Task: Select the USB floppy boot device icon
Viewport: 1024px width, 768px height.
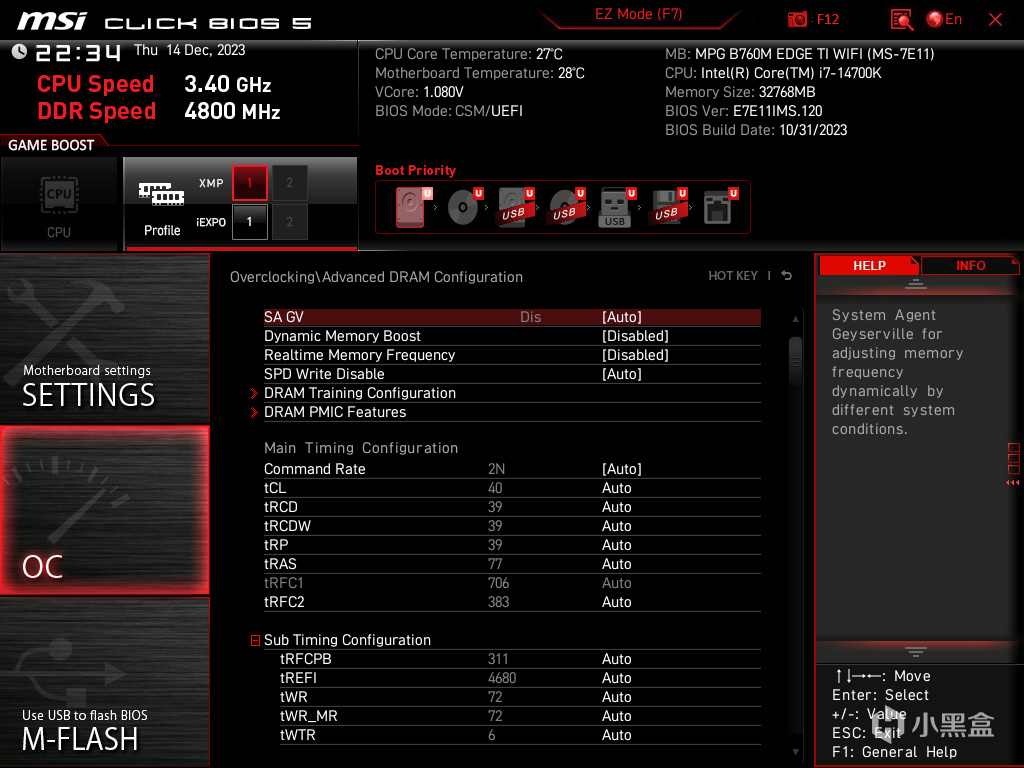Action: pos(667,207)
